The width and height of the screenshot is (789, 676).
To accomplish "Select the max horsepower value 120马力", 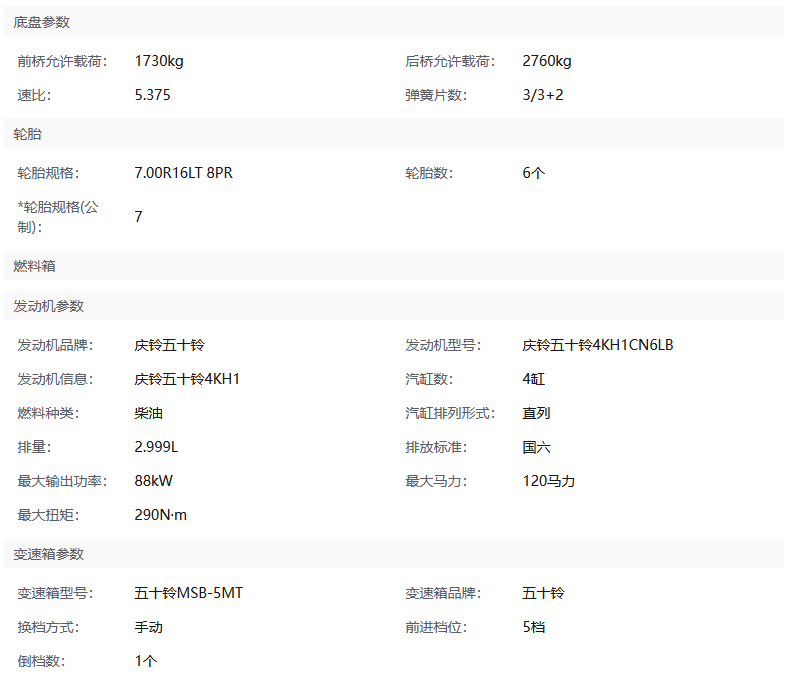I will click(549, 481).
